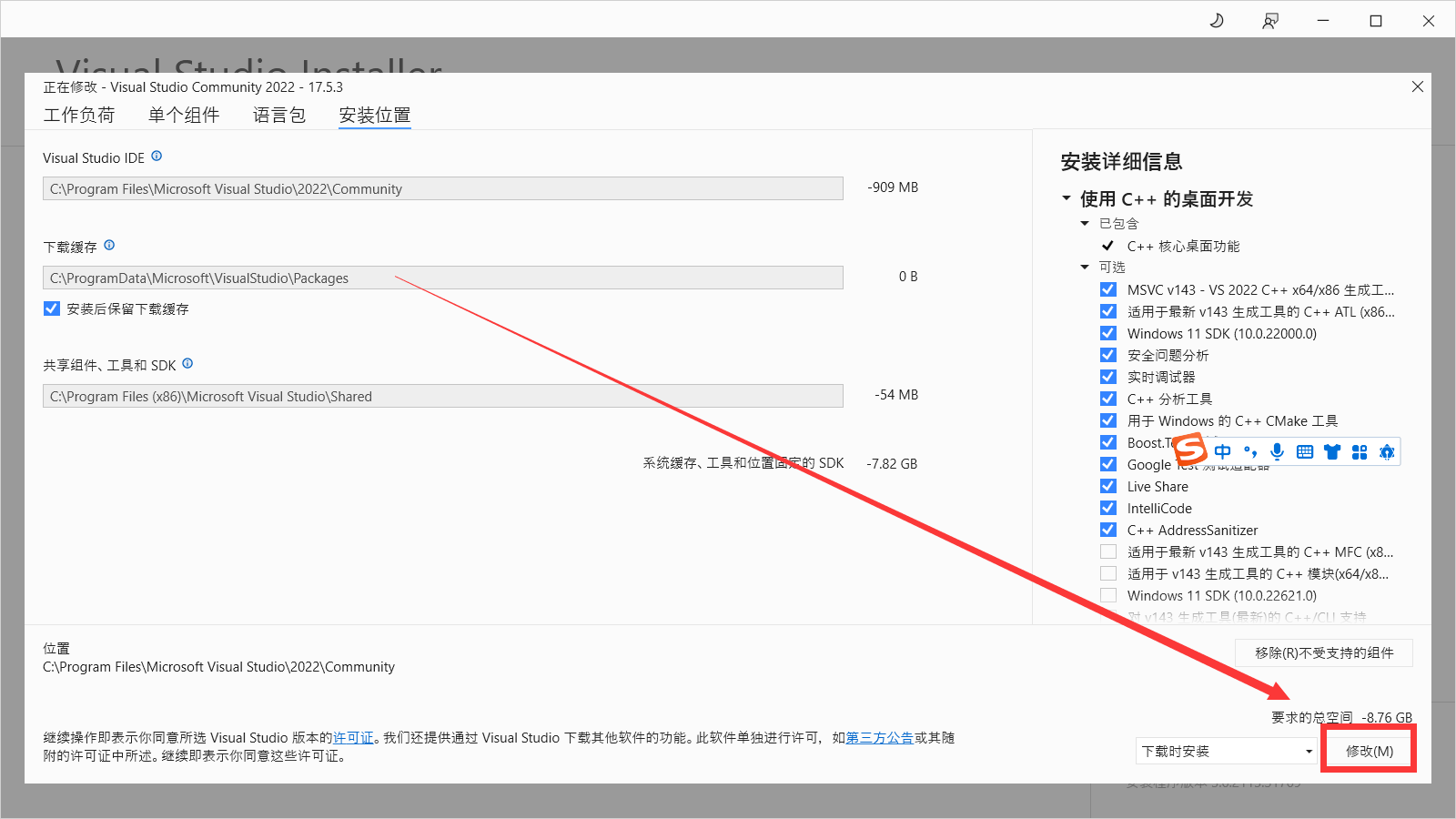The height and width of the screenshot is (819, 1456).
Task: Toggle dark theme moon icon in title bar
Action: pyautogui.click(x=1217, y=20)
